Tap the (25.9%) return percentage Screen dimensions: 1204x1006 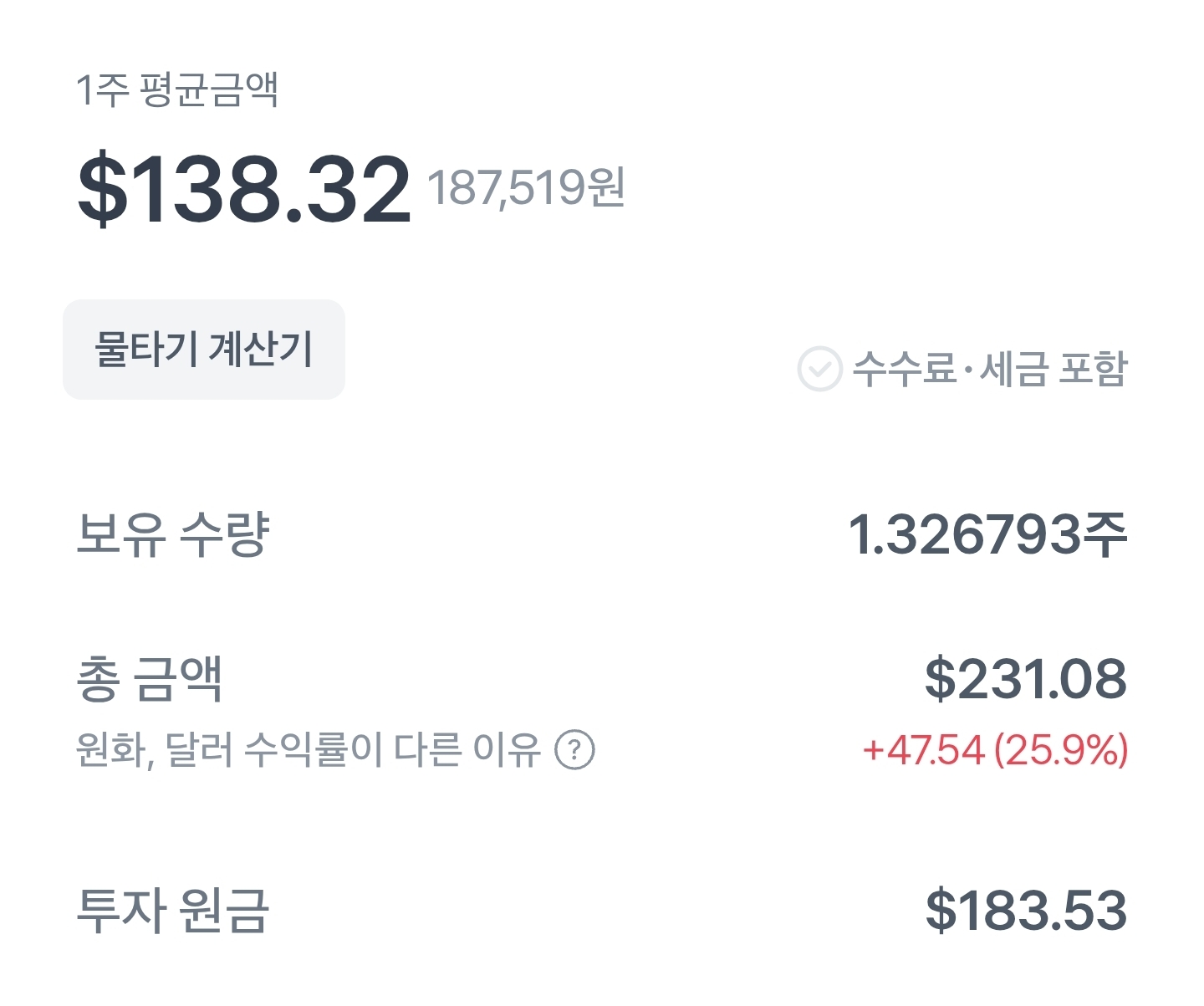1061,750
